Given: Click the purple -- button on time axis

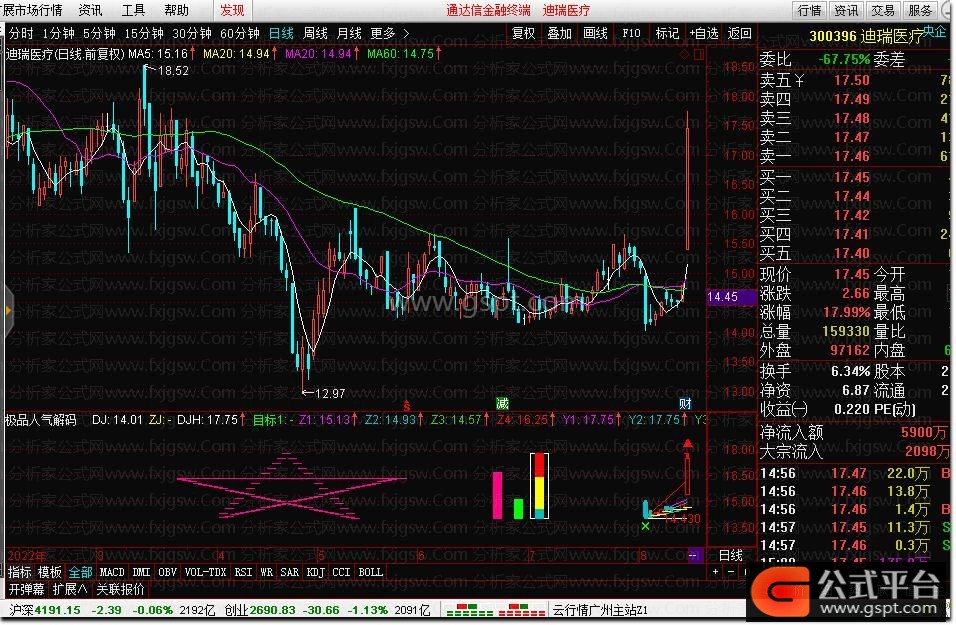Looking at the screenshot, I should [694, 555].
